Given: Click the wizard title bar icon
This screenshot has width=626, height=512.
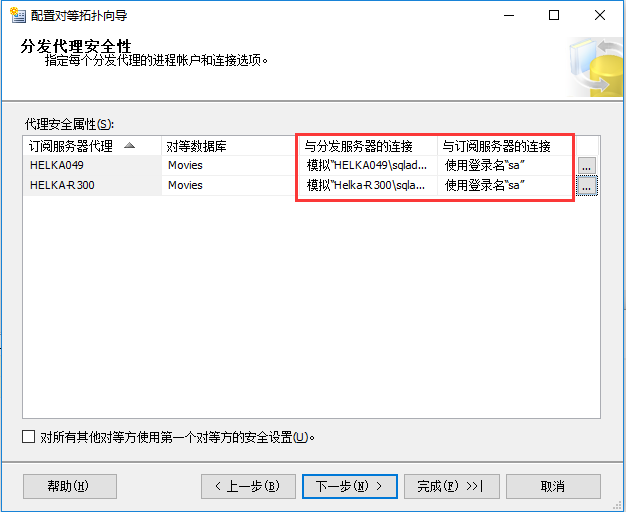Looking at the screenshot, I should (18, 15).
